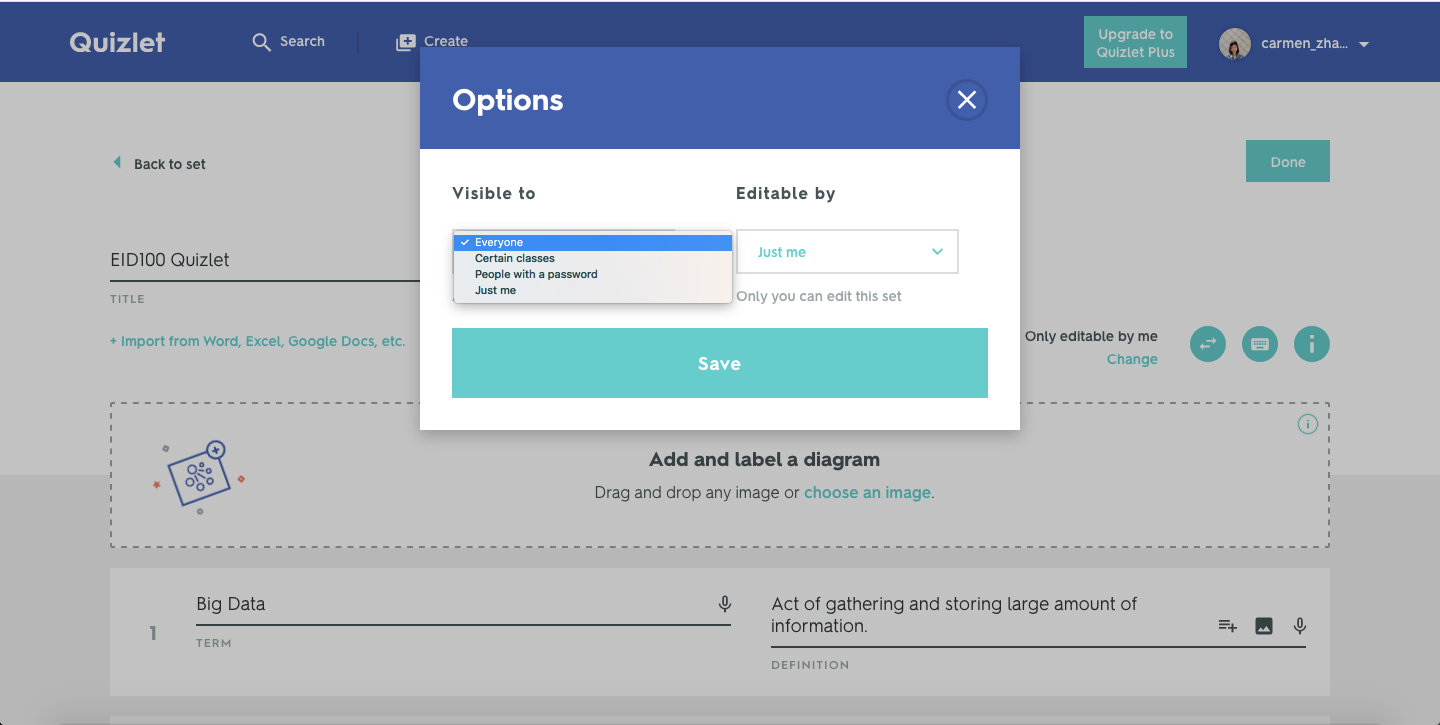1440x725 pixels.
Task: Click the Quizlet logo to go home
Action: pyautogui.click(x=116, y=42)
